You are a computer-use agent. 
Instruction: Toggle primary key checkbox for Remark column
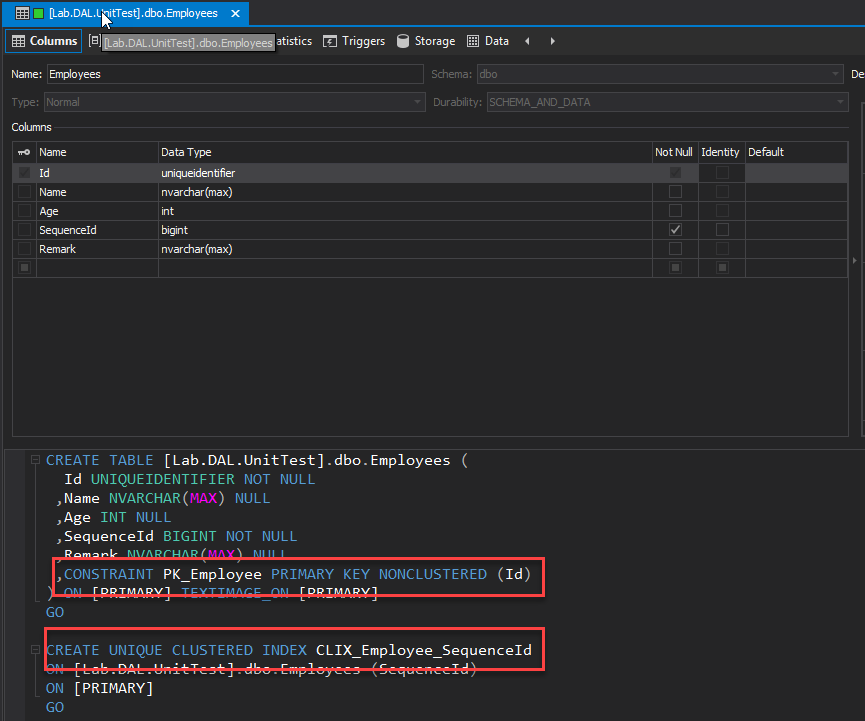[24, 249]
